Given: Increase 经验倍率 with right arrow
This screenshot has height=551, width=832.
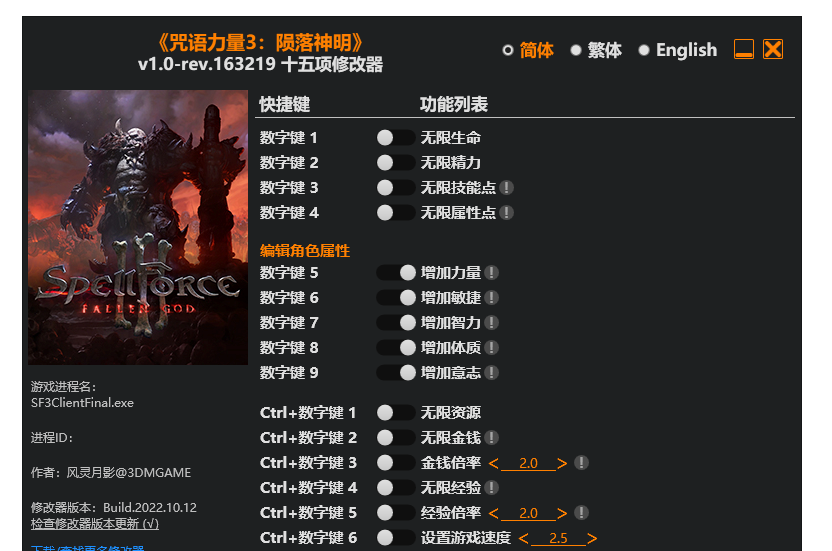Looking at the screenshot, I should [x=562, y=513].
